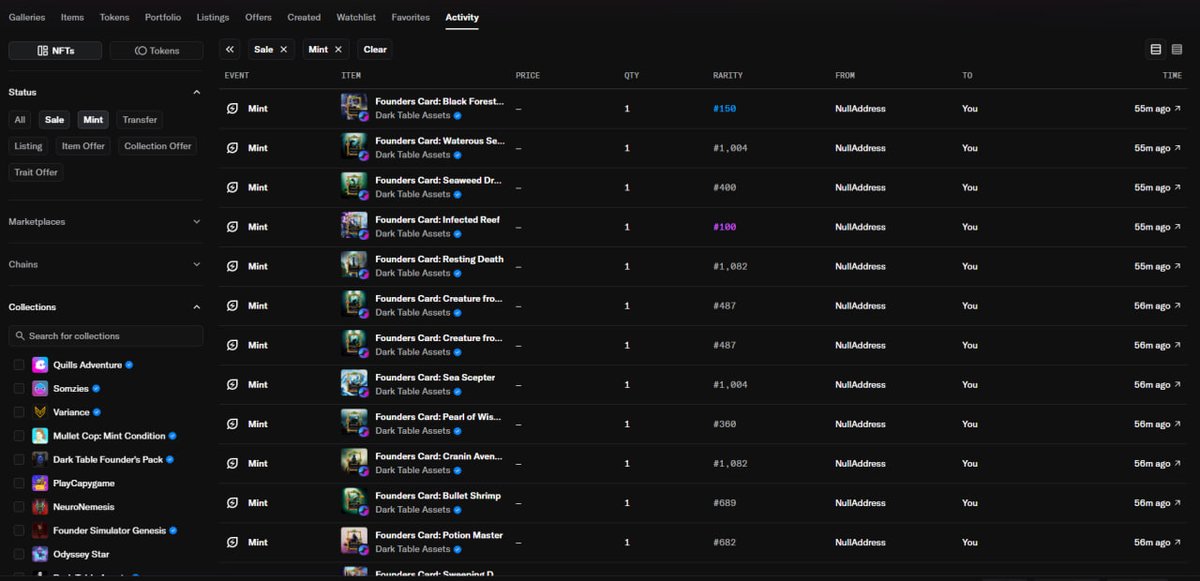Open the Galleries tab

(x=27, y=17)
